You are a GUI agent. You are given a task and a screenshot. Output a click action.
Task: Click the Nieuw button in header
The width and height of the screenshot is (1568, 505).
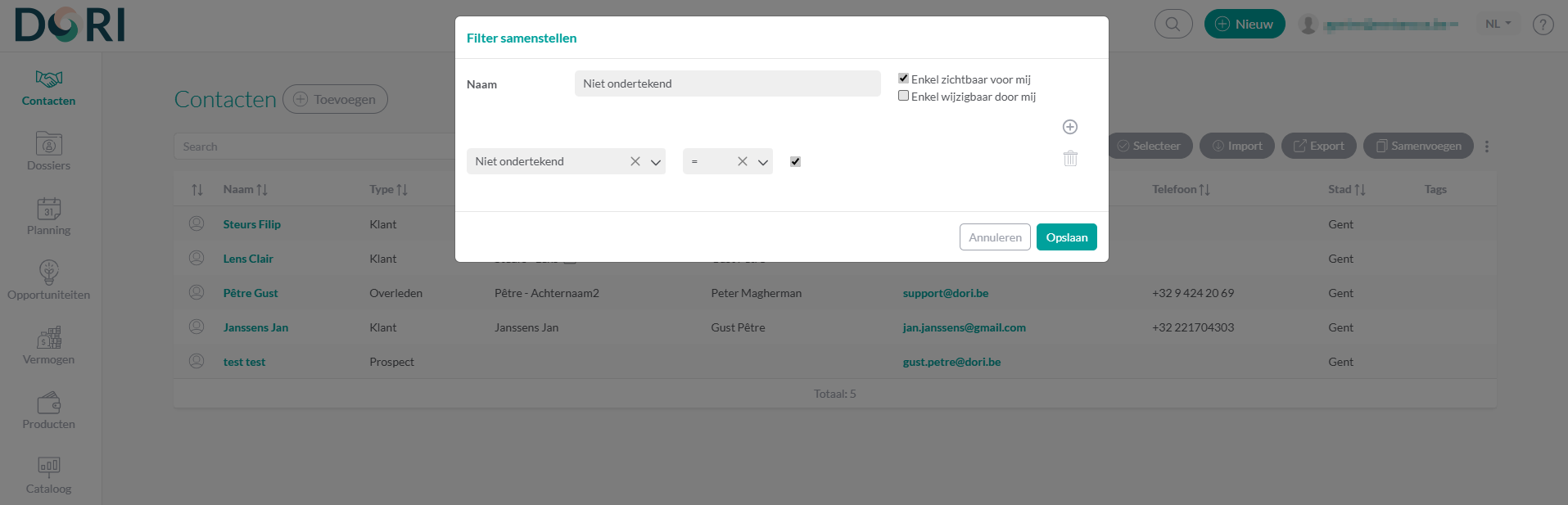(1244, 24)
